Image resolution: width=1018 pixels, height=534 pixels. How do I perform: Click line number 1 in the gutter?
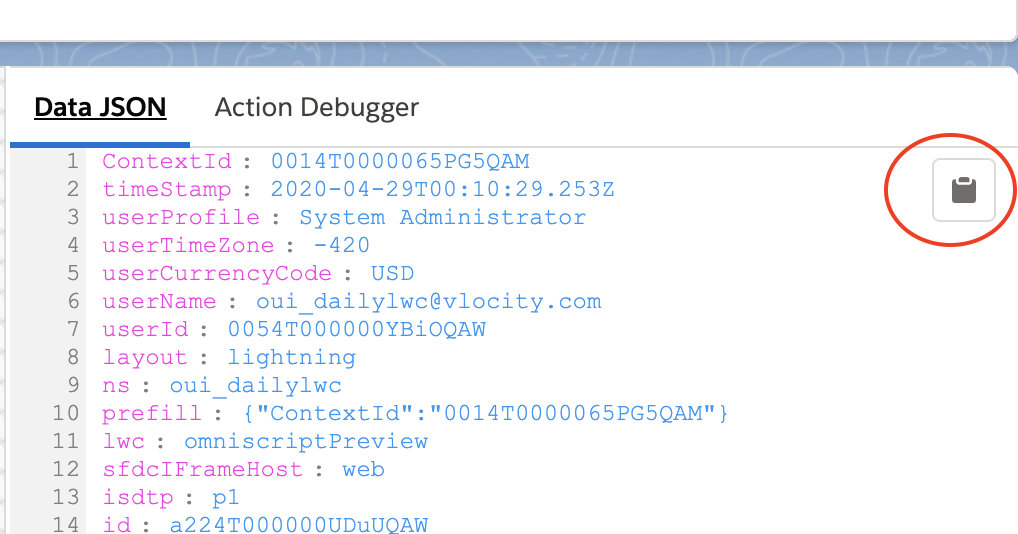tap(73, 161)
